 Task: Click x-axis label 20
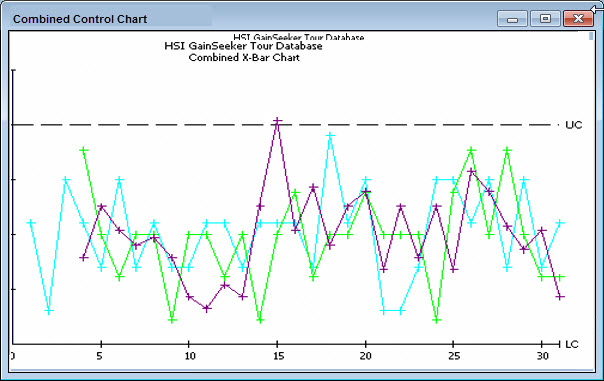[366, 356]
